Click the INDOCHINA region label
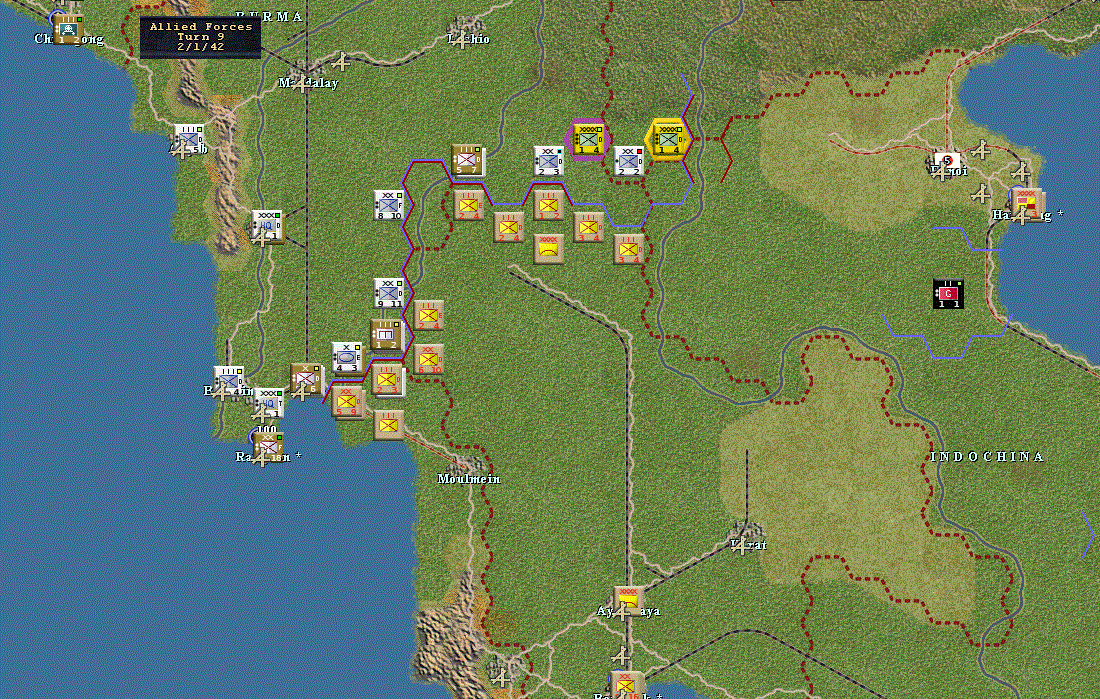This screenshot has width=1100, height=699. pyautogui.click(x=987, y=457)
